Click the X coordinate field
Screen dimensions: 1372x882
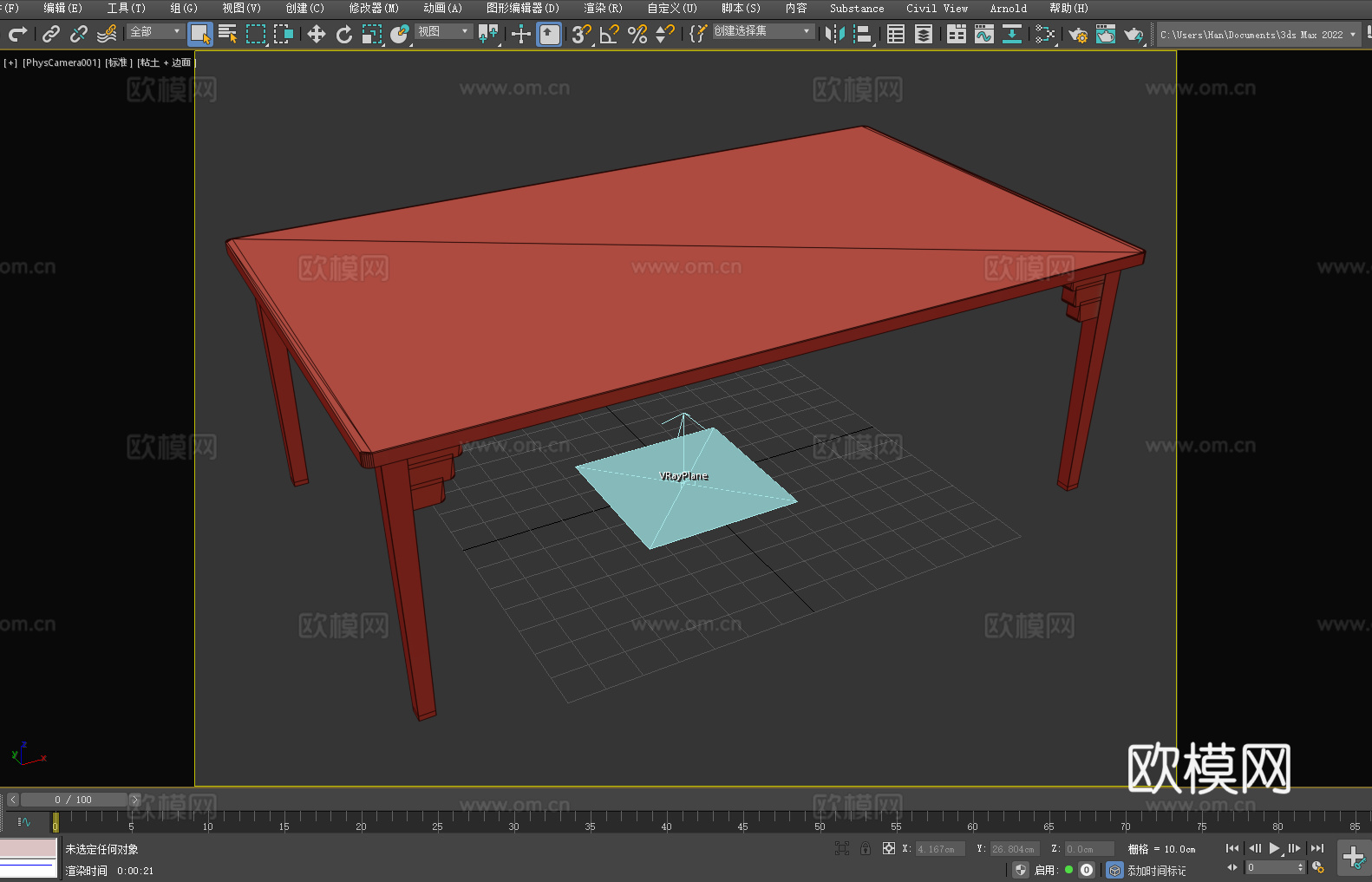point(940,849)
